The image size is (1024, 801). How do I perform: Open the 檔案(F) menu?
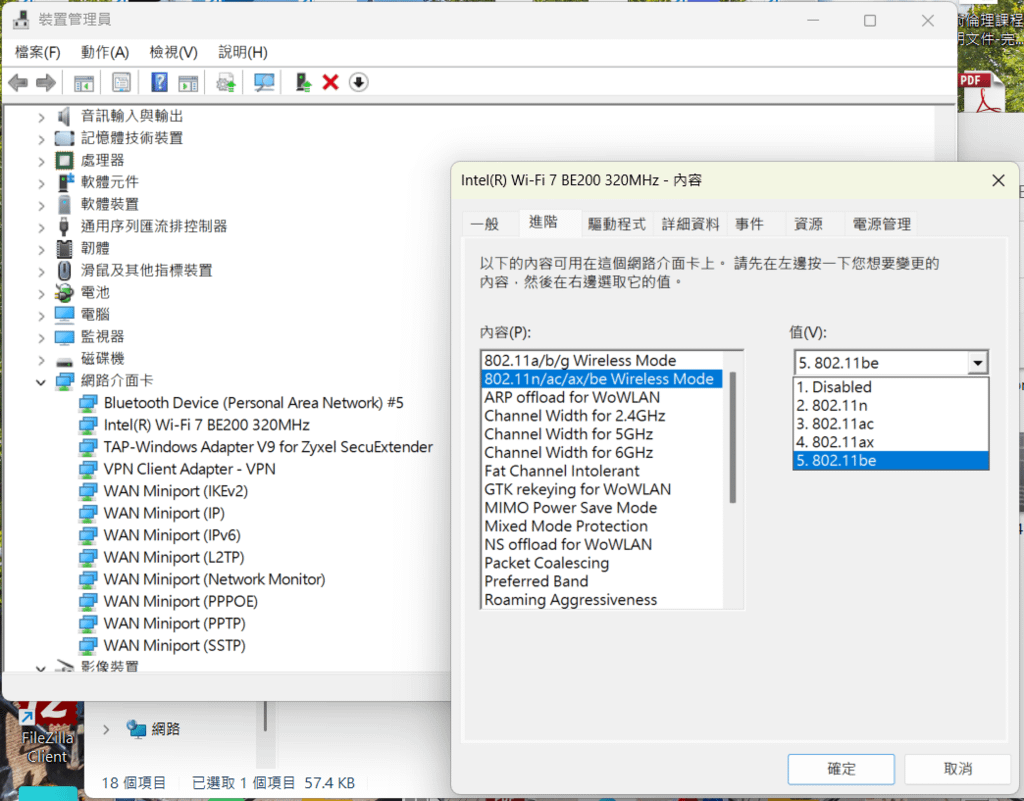(x=37, y=52)
